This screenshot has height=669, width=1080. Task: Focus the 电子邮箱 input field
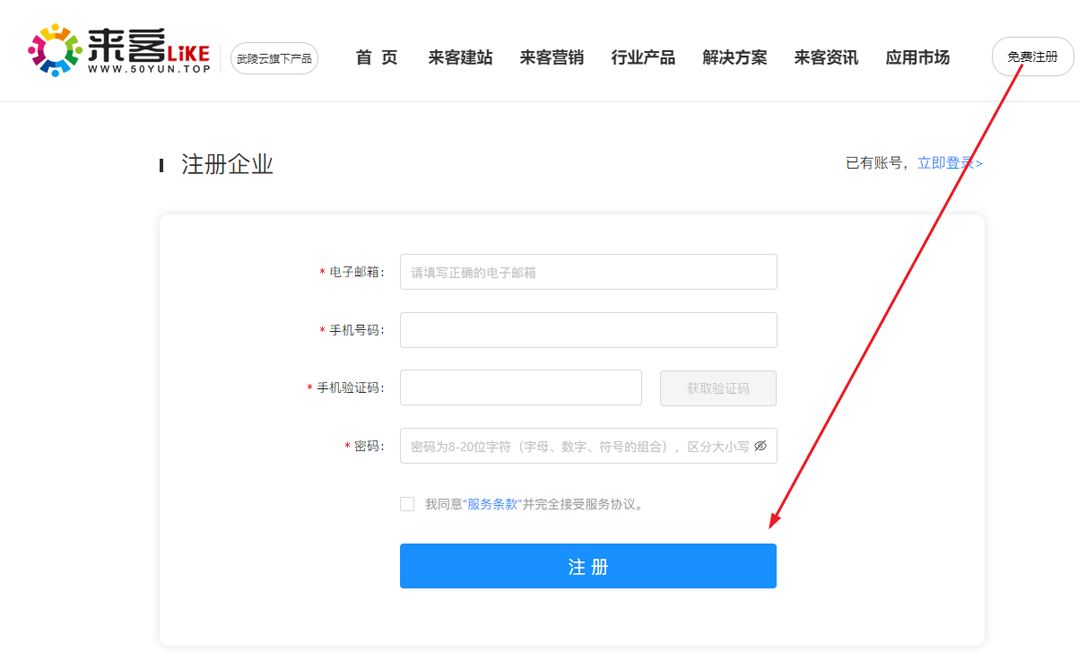tap(588, 272)
